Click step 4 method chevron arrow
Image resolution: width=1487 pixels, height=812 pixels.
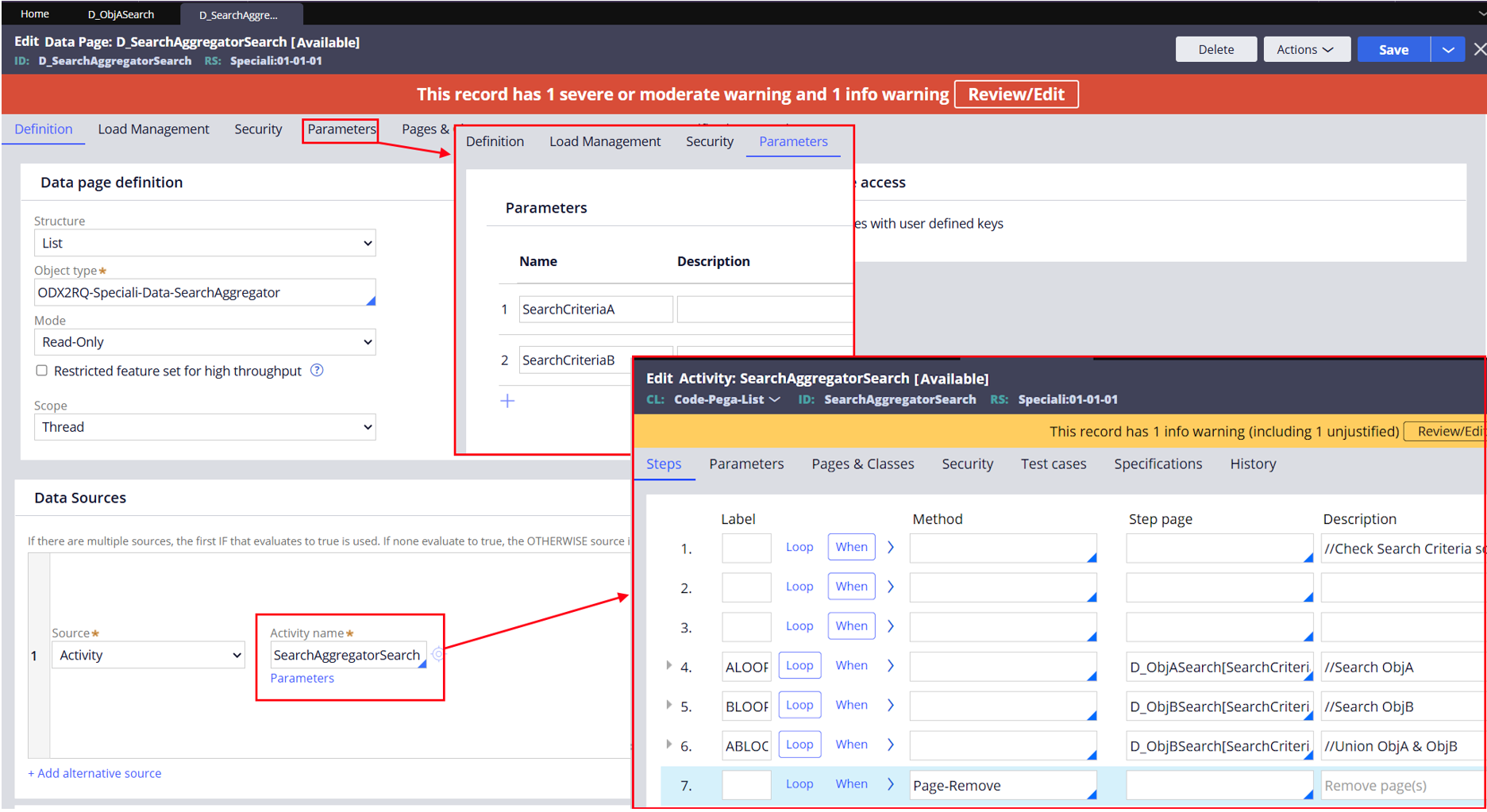[891, 666]
